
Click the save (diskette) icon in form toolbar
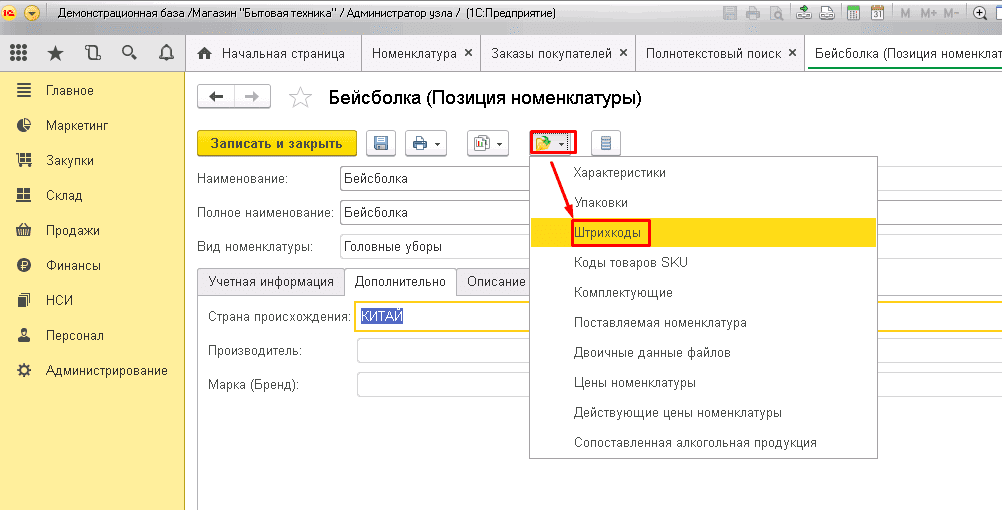click(381, 144)
